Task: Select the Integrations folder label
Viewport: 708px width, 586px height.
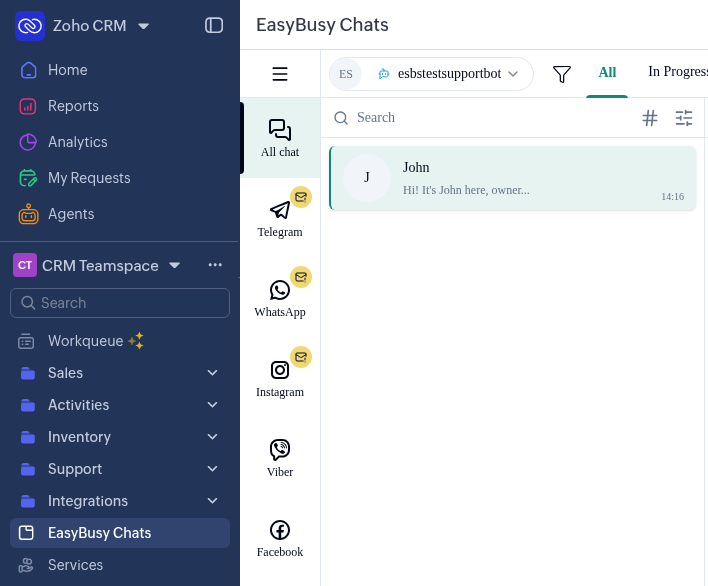Action: click(88, 501)
